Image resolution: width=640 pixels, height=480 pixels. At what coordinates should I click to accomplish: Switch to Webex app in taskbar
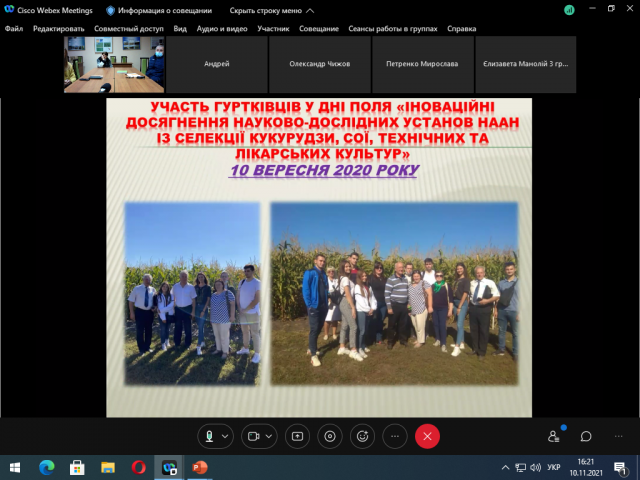click(x=169, y=467)
